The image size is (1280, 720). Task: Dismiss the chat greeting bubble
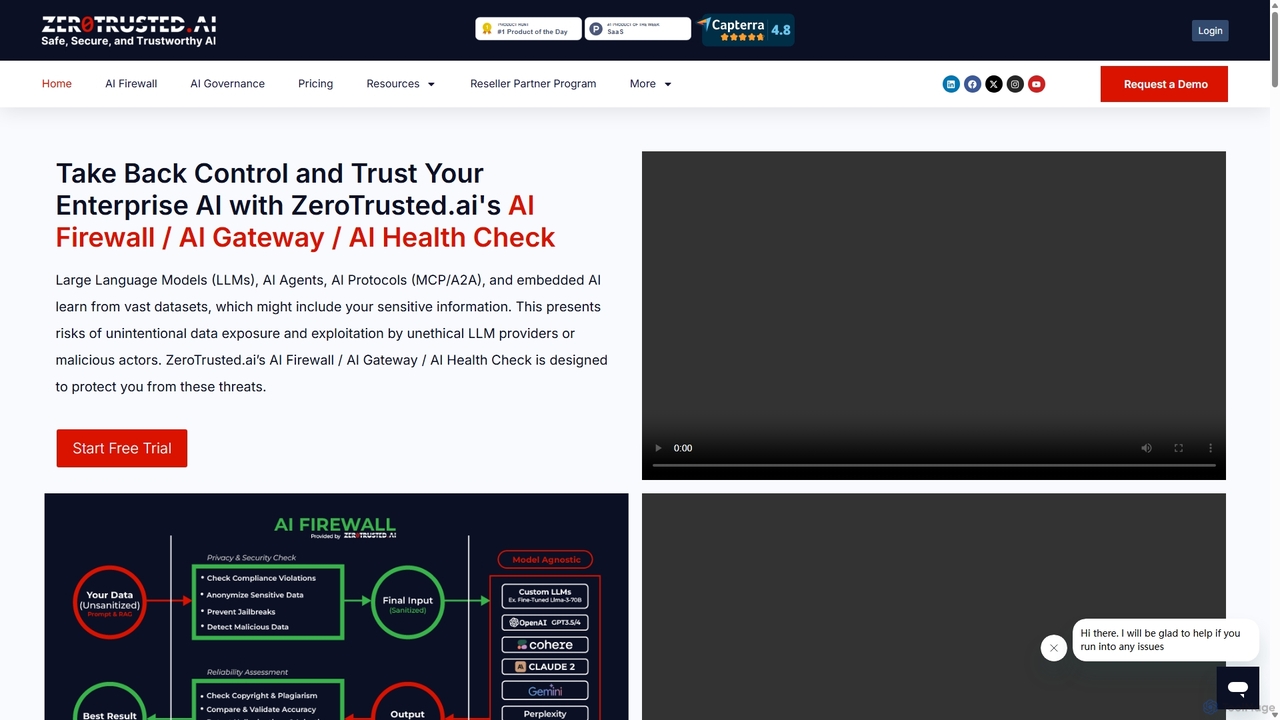(x=1054, y=648)
